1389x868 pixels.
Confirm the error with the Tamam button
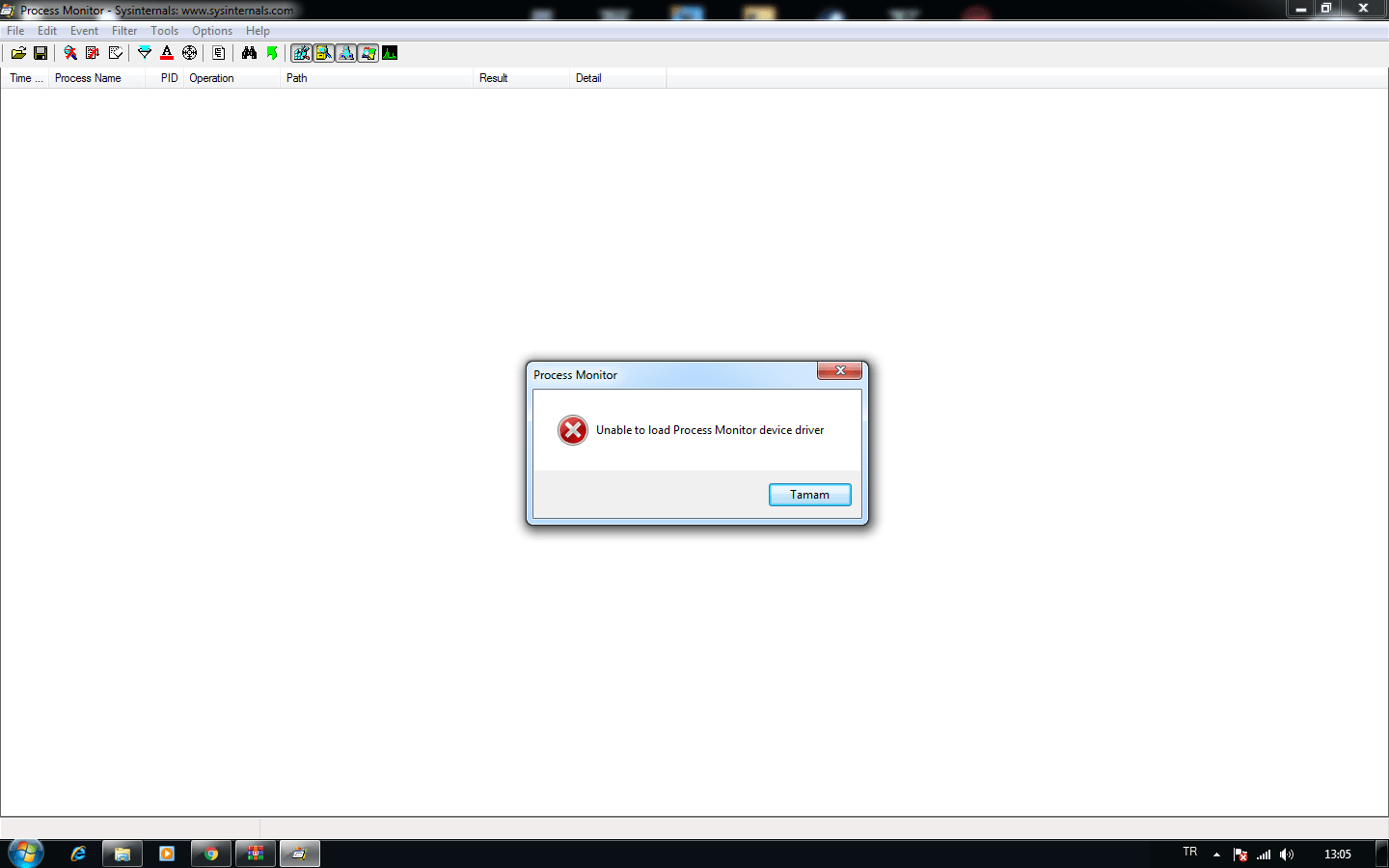pos(810,495)
